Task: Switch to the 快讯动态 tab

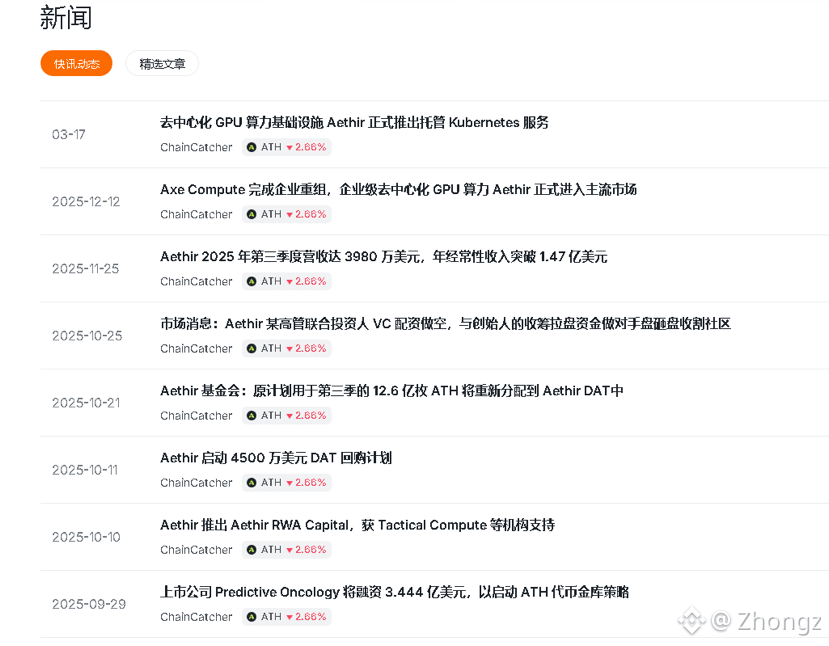Action: pyautogui.click(x=77, y=64)
